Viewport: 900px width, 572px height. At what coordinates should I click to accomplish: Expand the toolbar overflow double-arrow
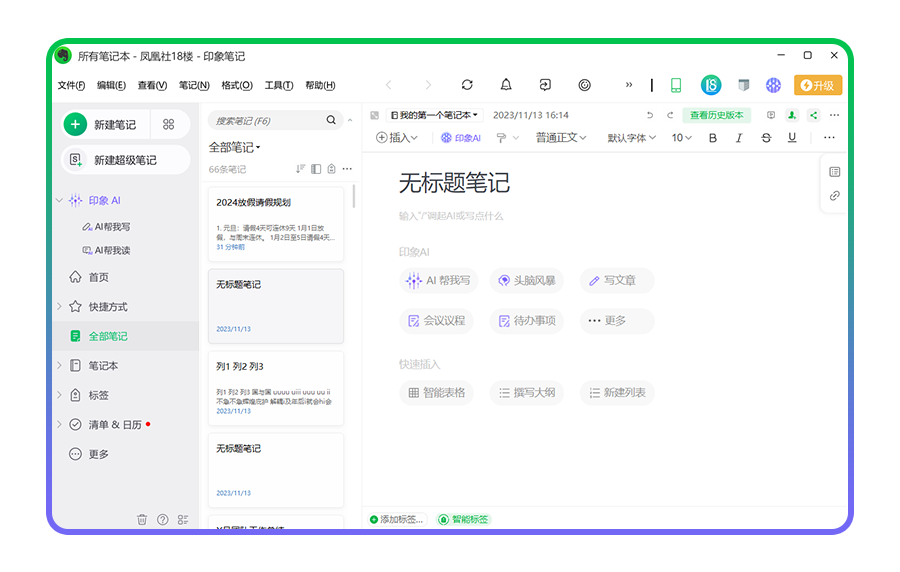[629, 85]
